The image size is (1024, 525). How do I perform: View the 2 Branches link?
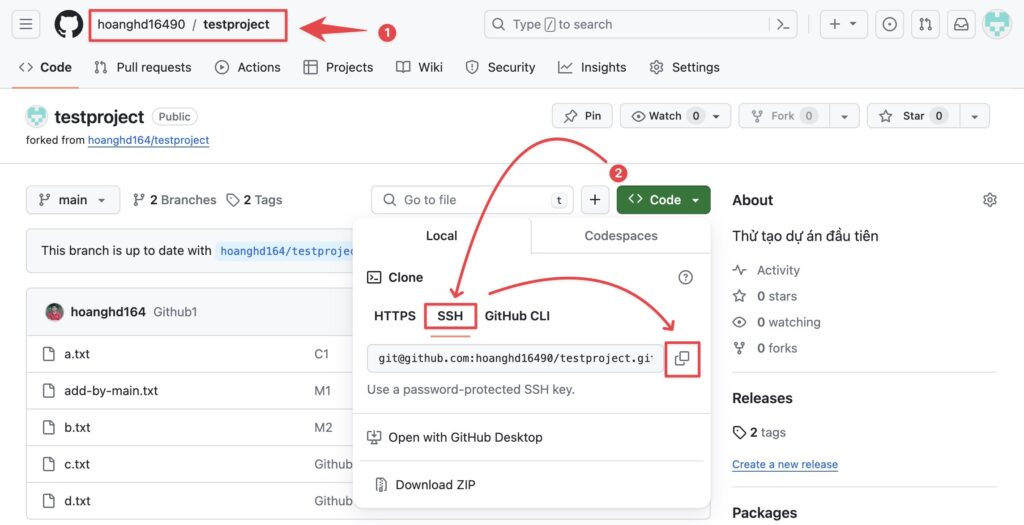coord(174,200)
